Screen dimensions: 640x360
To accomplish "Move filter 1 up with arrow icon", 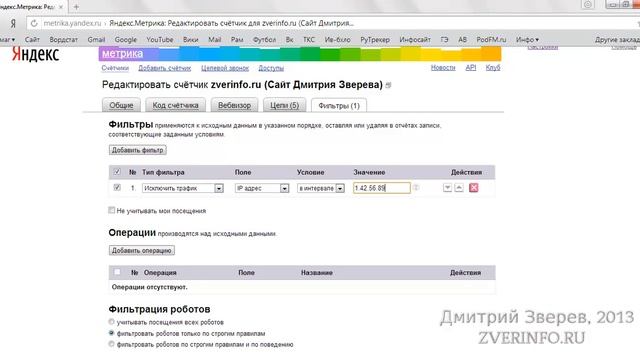I will 459,188.
